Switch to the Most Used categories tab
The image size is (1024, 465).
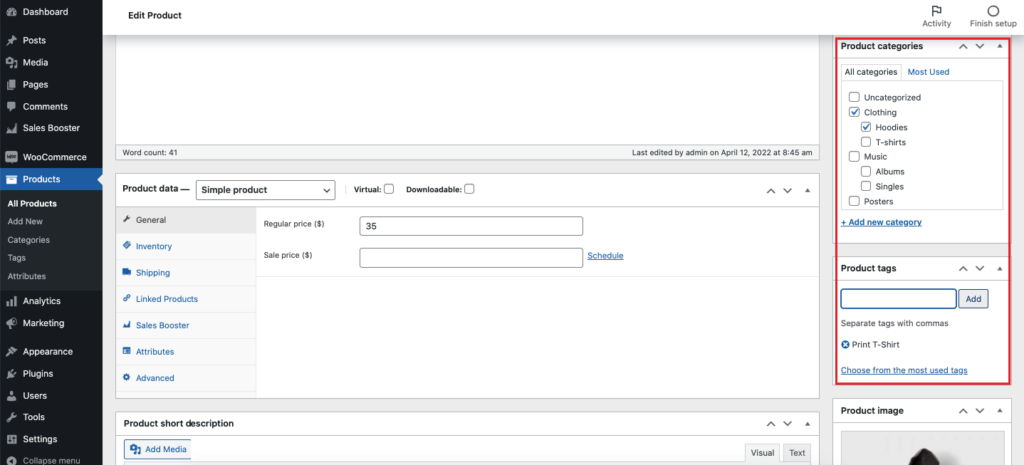pyautogui.click(x=928, y=72)
